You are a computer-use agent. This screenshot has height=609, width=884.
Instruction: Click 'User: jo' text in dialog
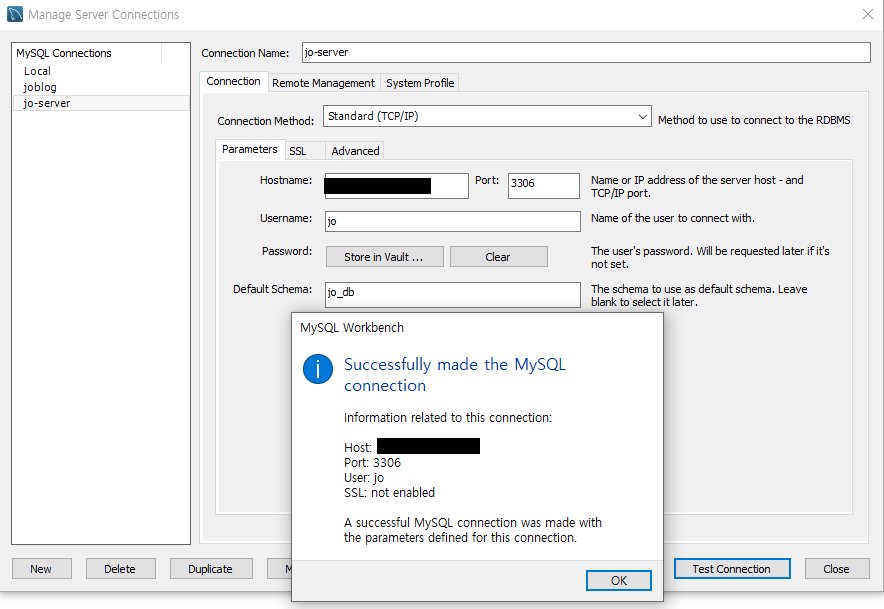[364, 478]
